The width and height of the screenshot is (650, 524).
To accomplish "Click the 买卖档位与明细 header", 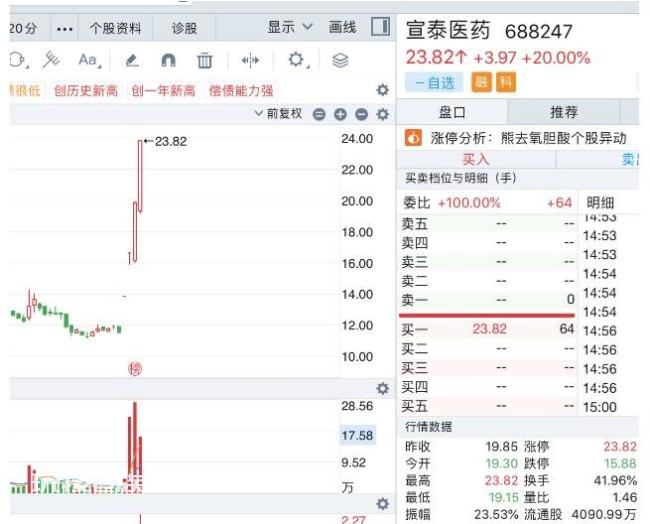I will (x=461, y=178).
